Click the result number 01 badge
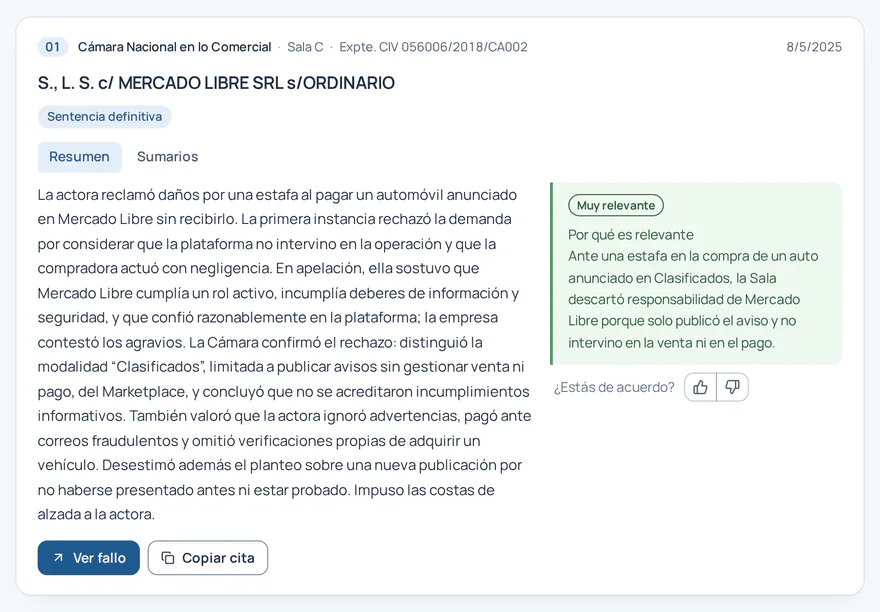 53,47
